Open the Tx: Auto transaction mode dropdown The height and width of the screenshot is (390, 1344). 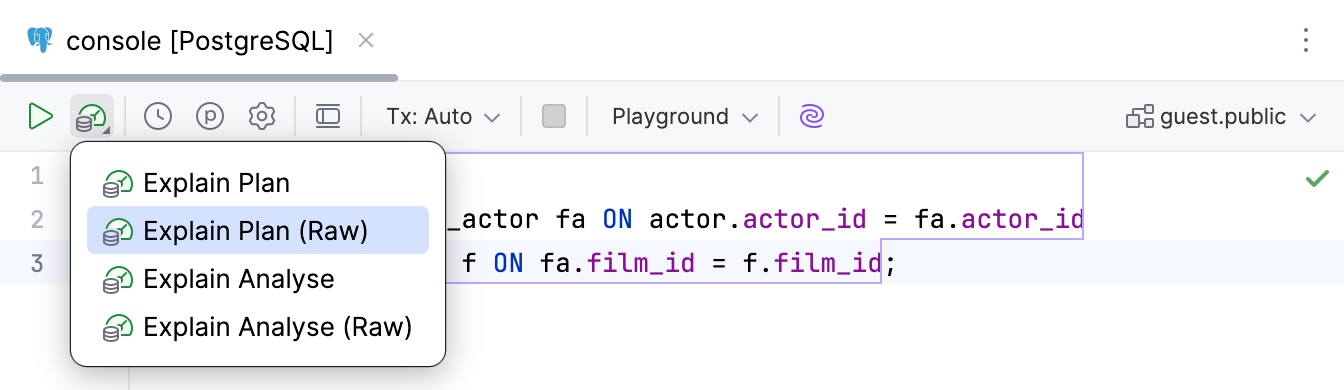click(x=443, y=116)
